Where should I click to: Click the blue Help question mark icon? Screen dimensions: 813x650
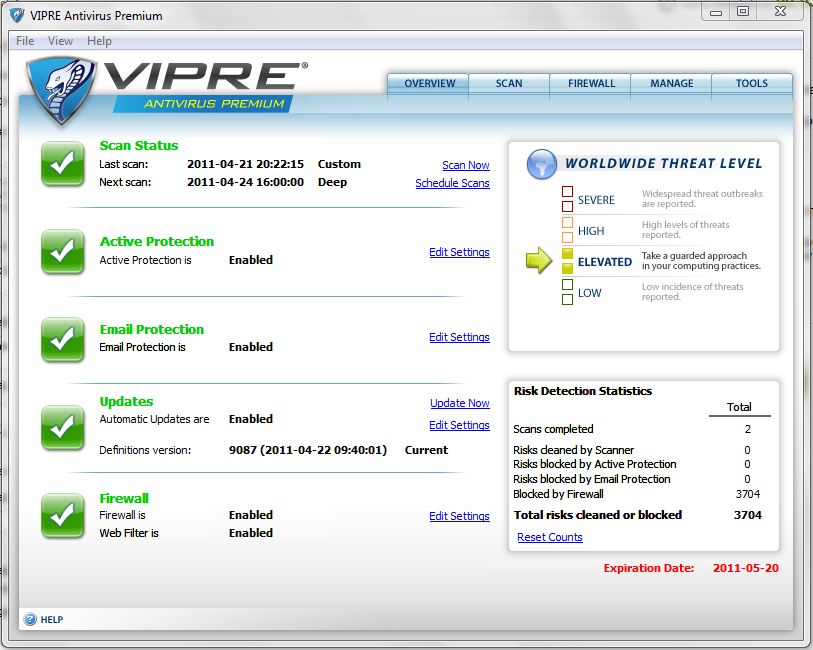(x=30, y=619)
